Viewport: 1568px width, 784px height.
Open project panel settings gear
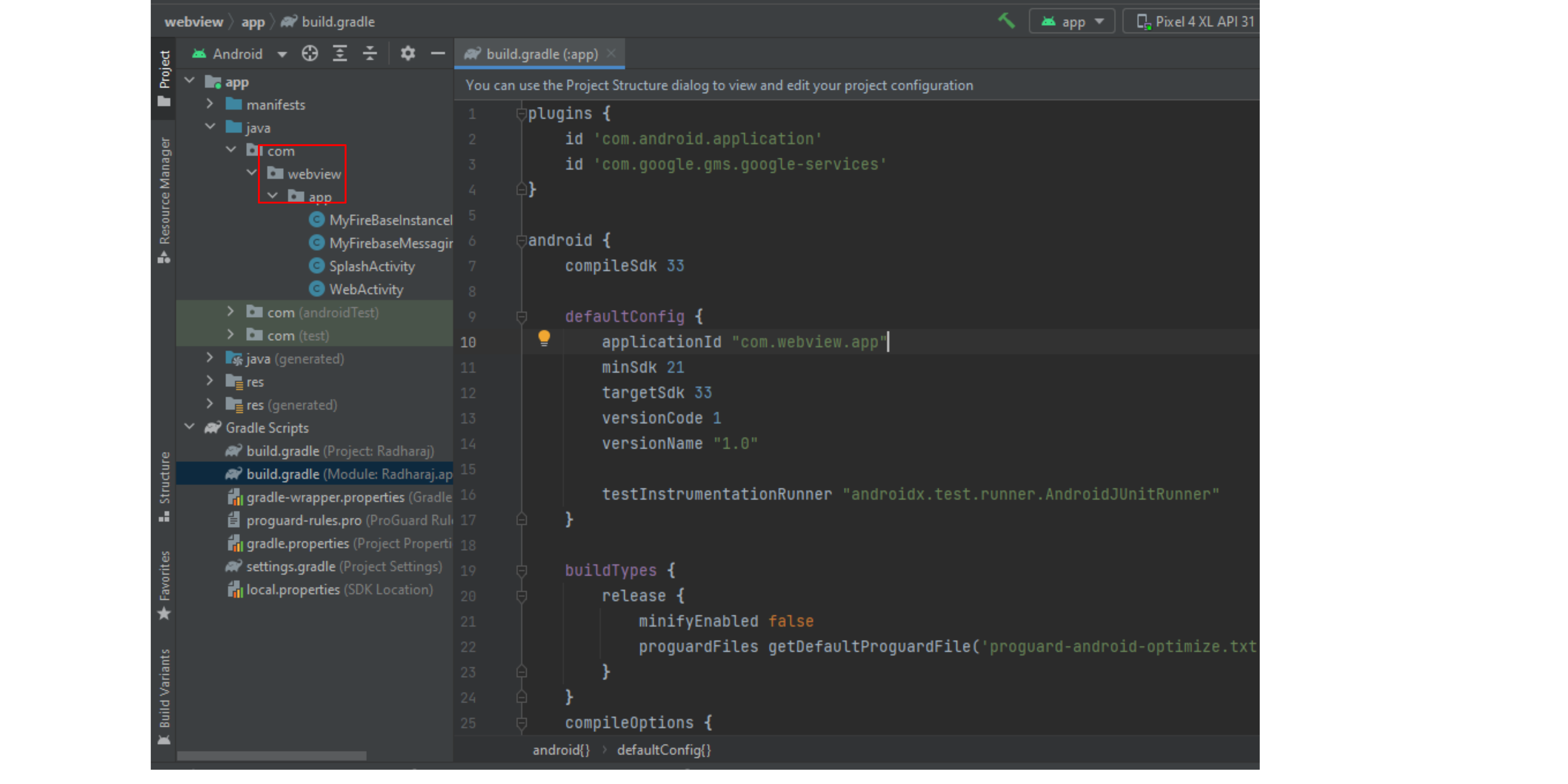point(408,54)
